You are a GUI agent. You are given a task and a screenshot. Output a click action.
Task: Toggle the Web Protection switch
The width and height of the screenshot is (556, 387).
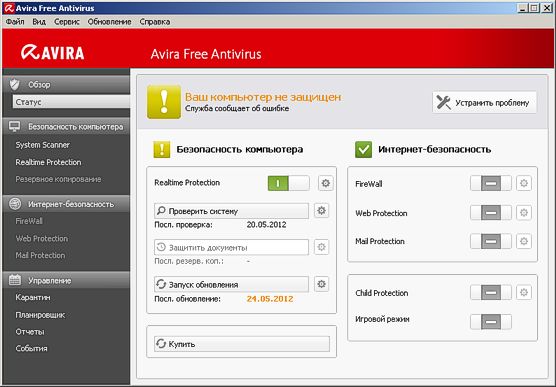point(491,212)
